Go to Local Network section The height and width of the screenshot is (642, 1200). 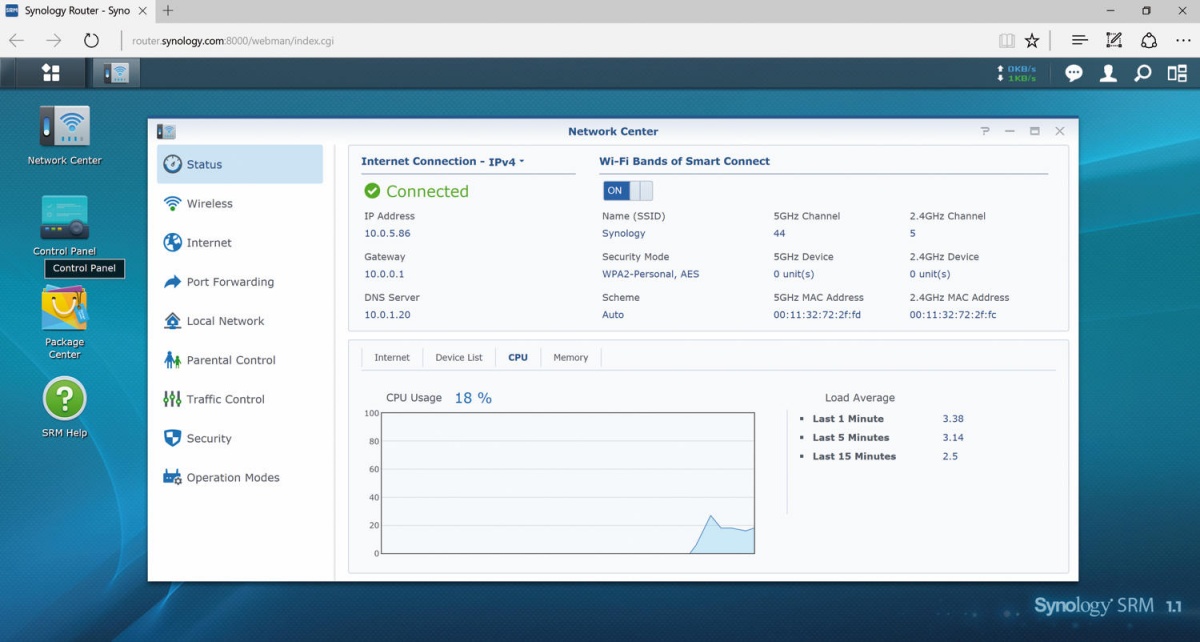tap(240, 320)
